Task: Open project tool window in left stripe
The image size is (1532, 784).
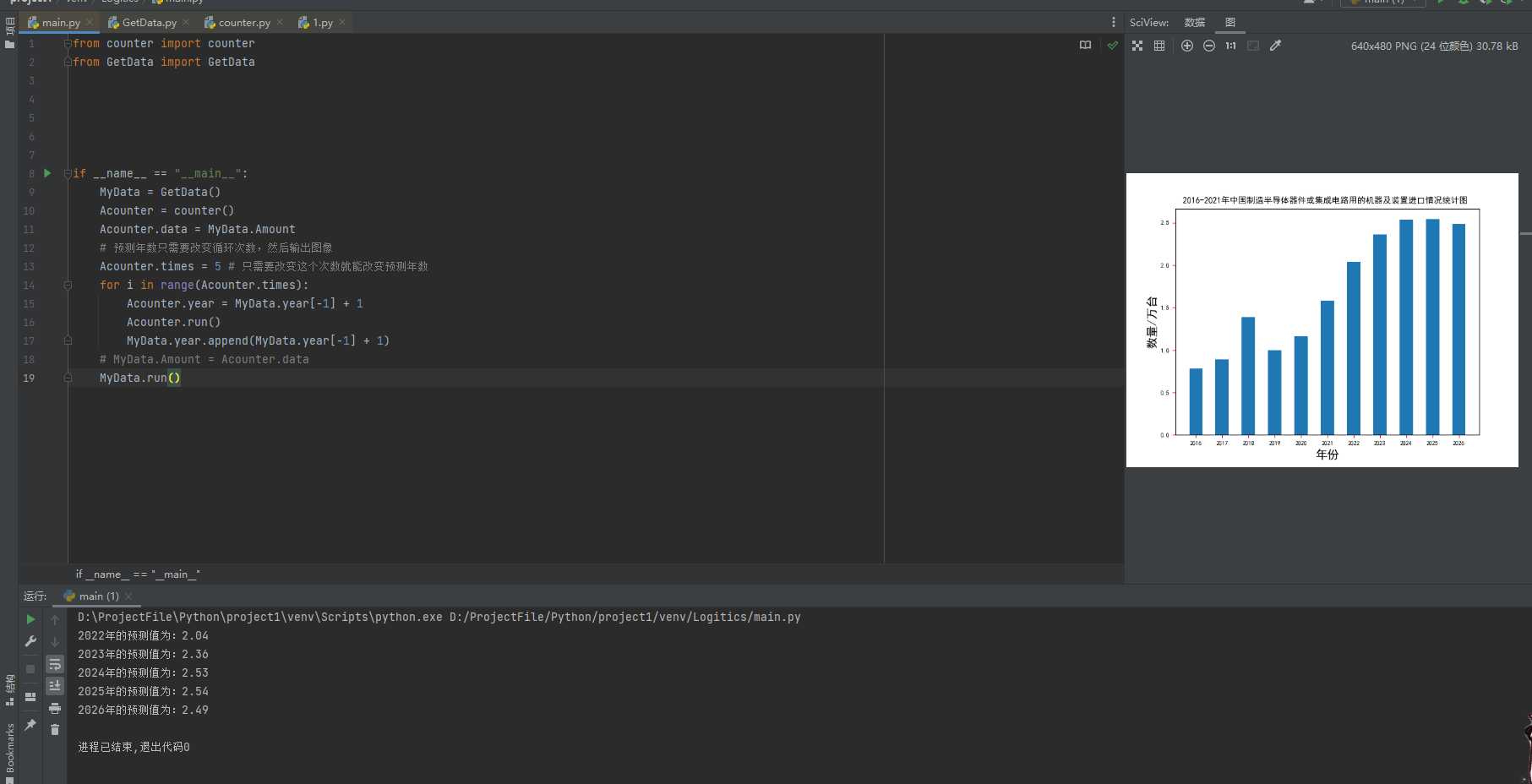Action: tap(9, 32)
